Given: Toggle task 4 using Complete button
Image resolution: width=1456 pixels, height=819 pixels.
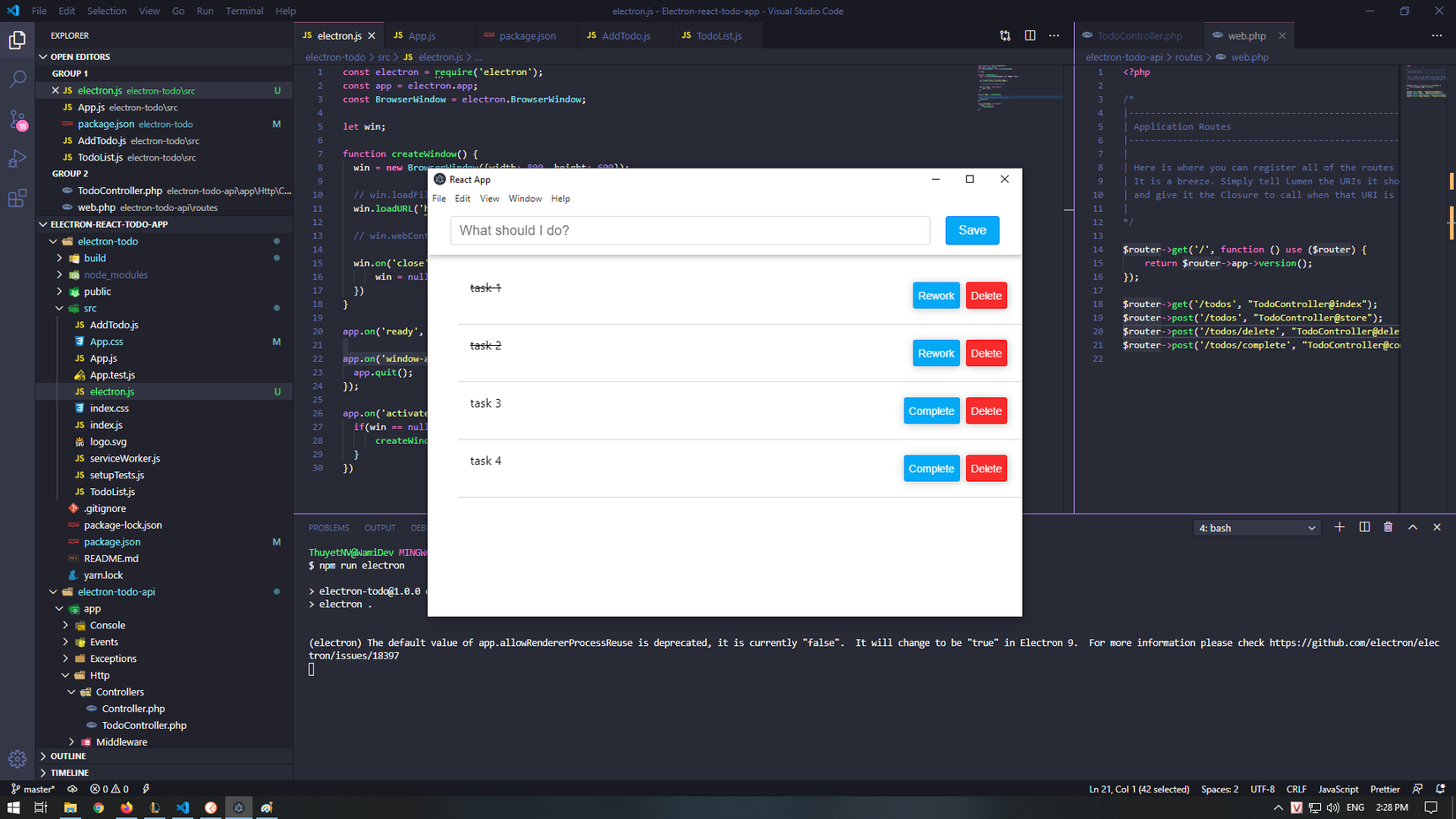Looking at the screenshot, I should click(x=931, y=469).
